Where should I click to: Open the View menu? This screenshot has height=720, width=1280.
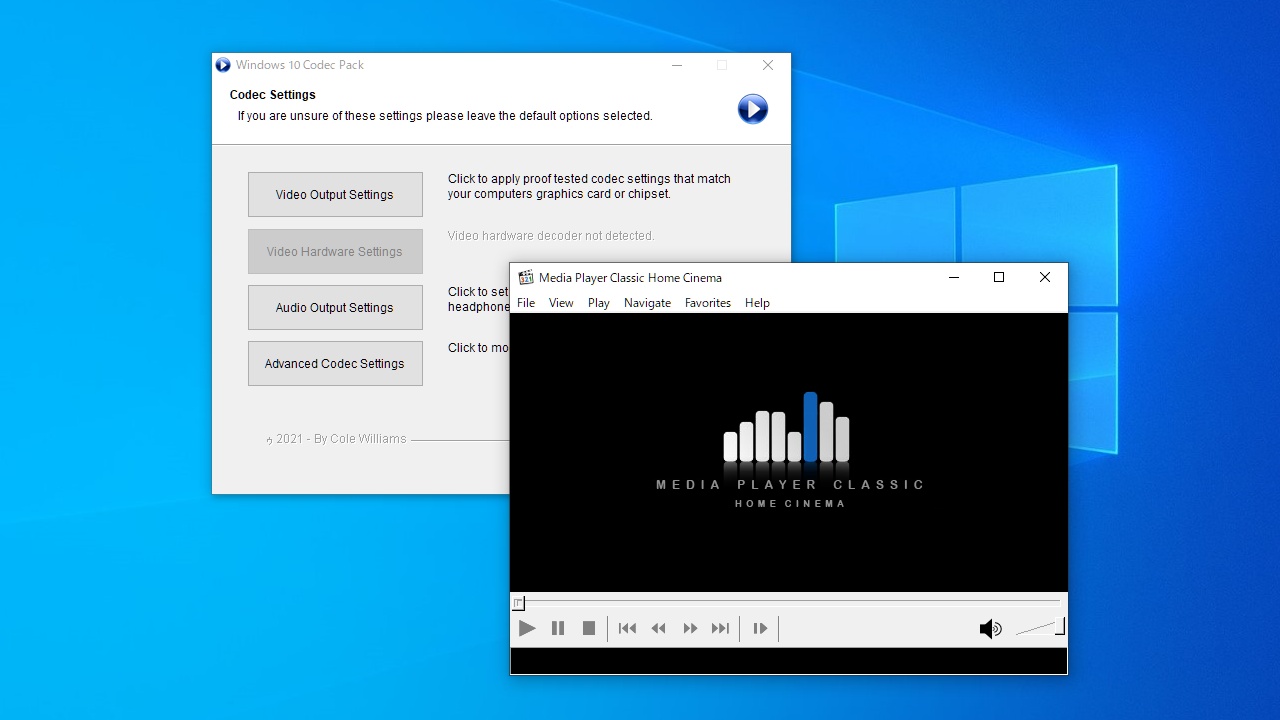[561, 303]
